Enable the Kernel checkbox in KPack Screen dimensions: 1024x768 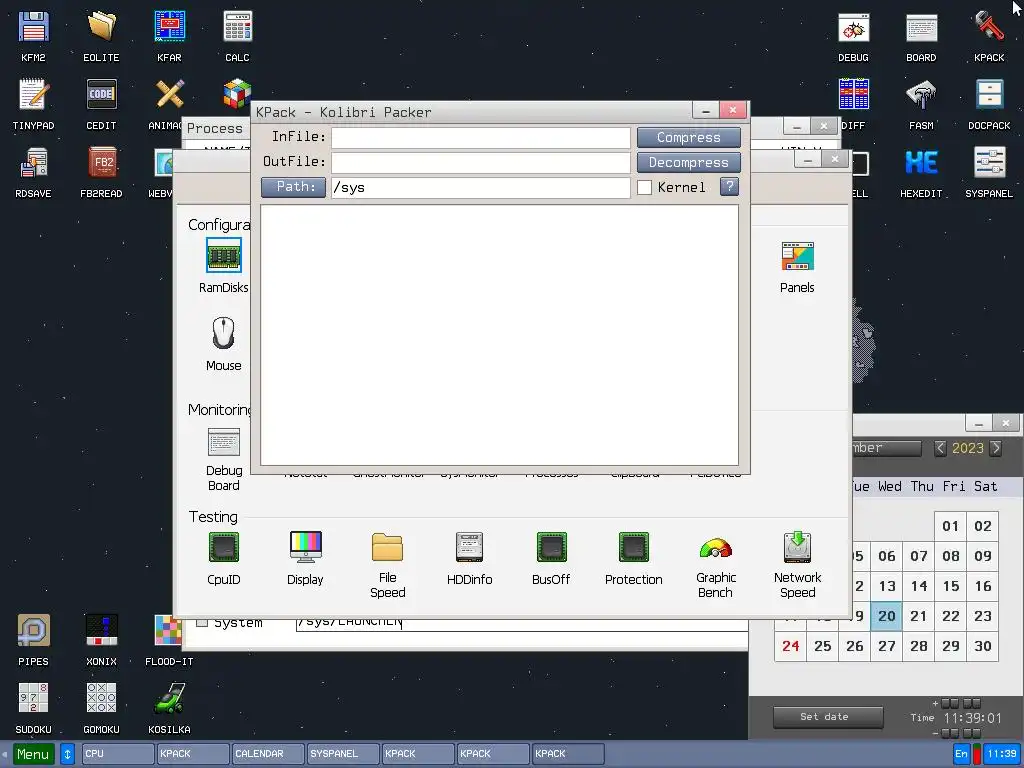click(645, 187)
